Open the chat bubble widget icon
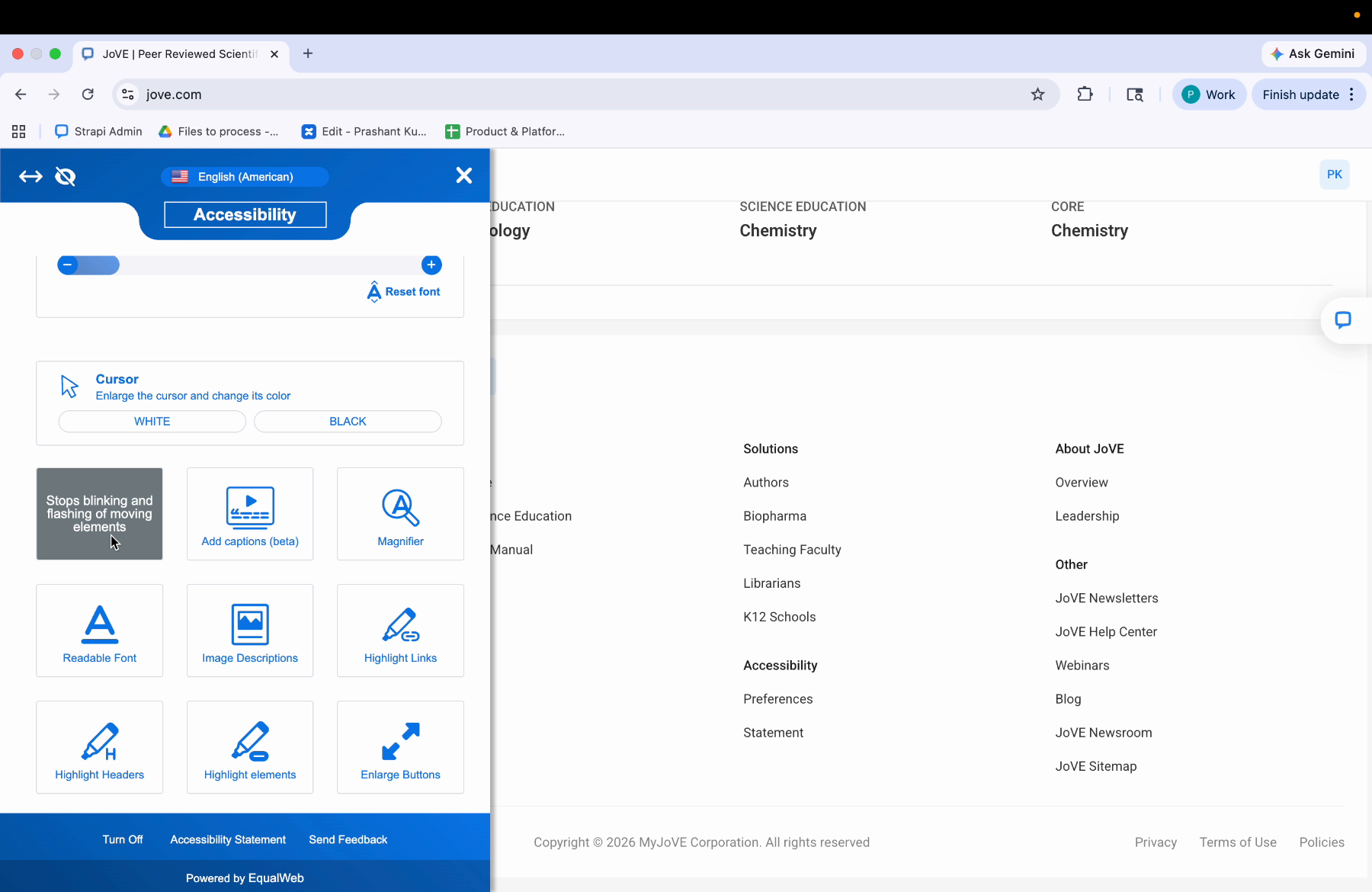Image resolution: width=1372 pixels, height=892 pixels. 1343,320
